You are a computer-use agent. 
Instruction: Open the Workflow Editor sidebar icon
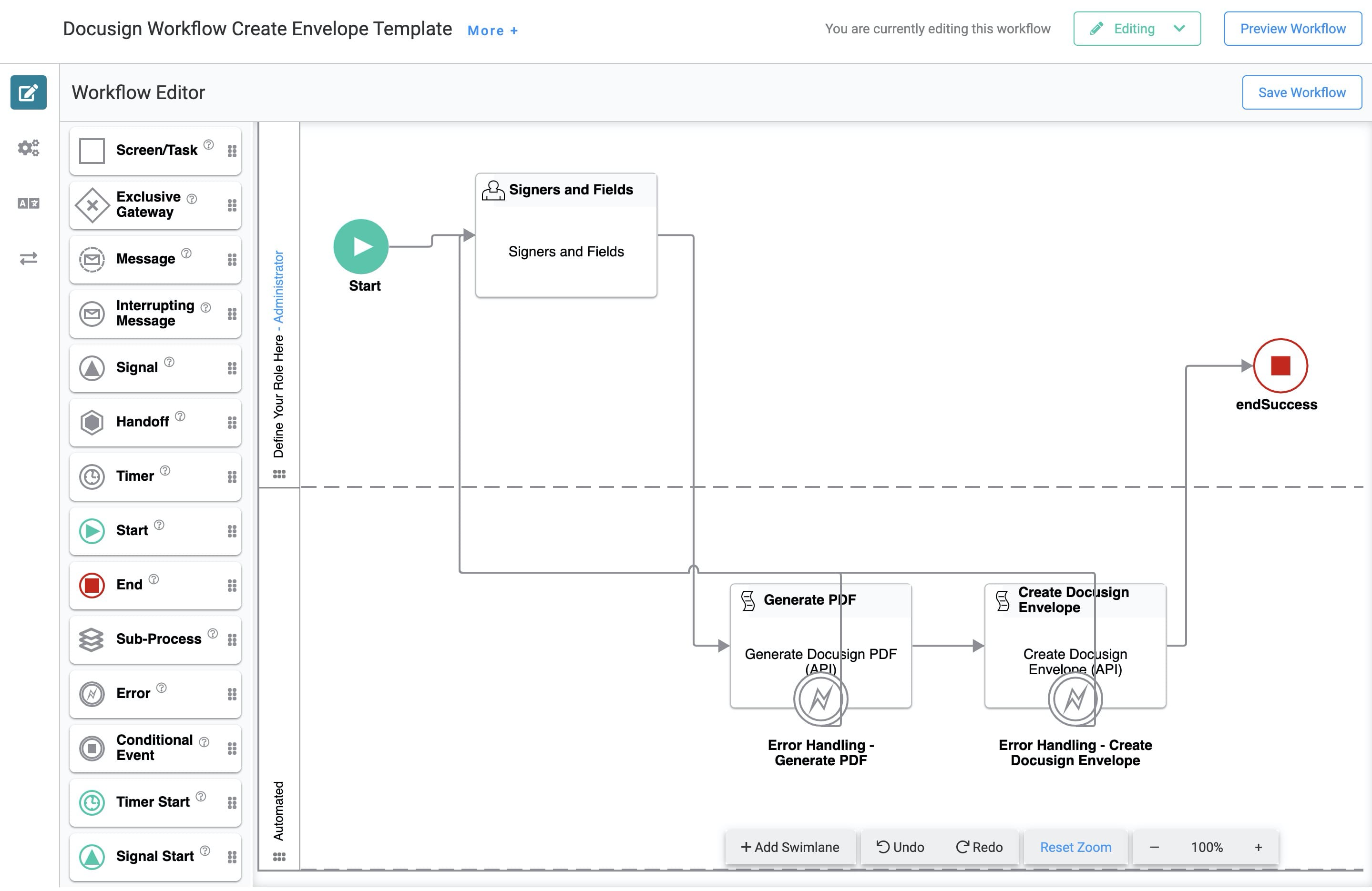[x=28, y=92]
